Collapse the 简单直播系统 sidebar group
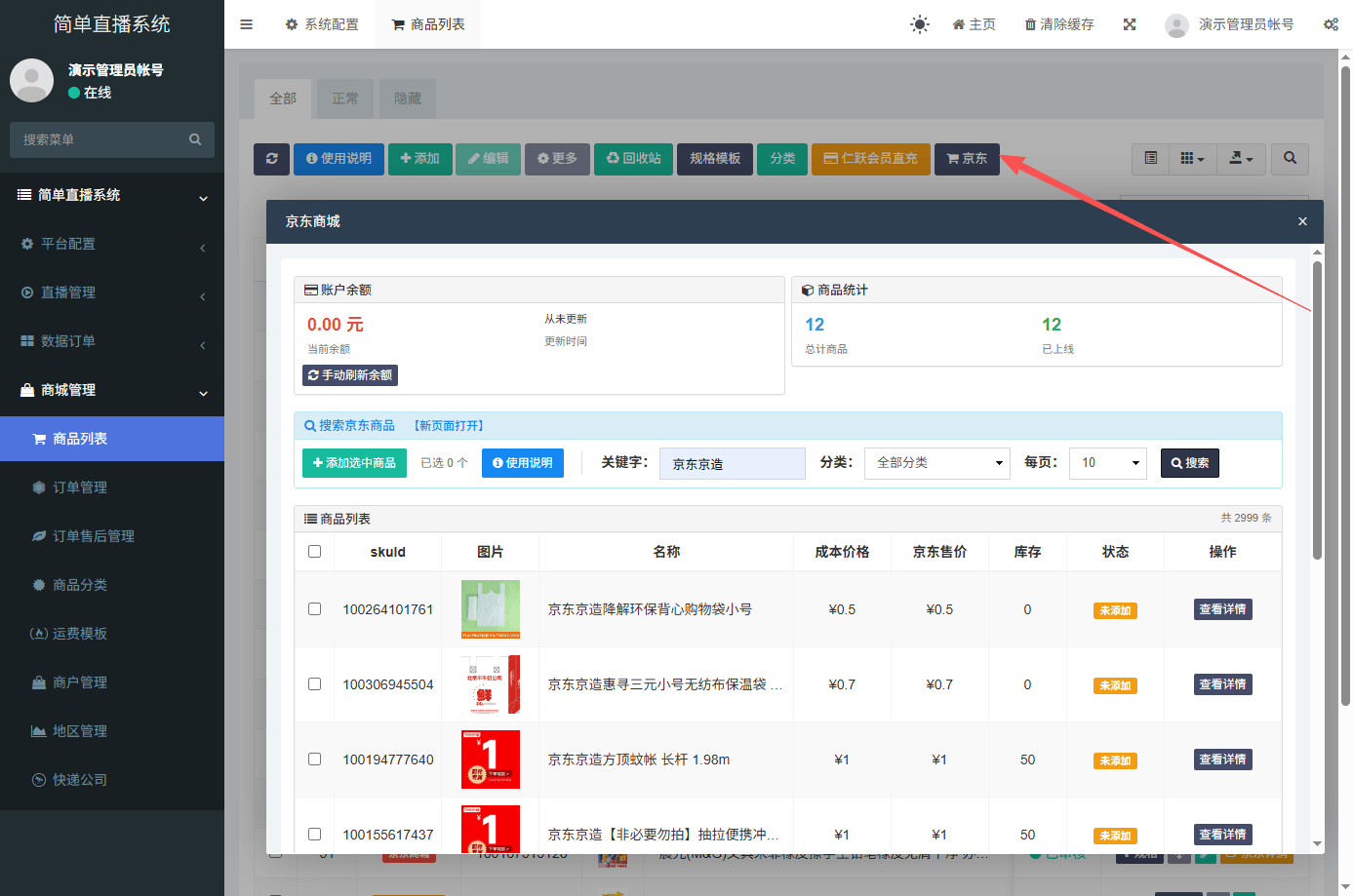 (112, 195)
